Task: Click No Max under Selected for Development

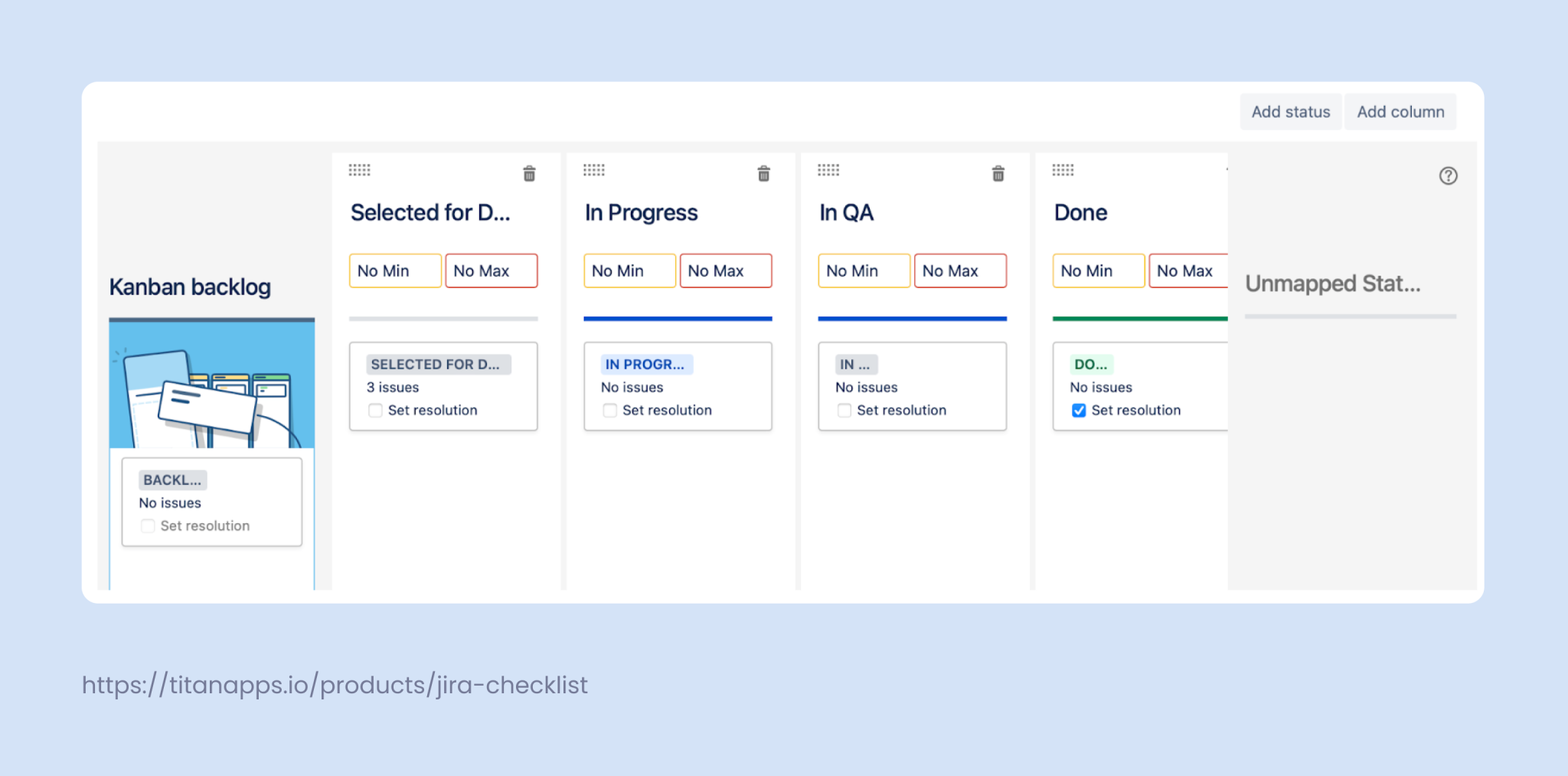Action: point(491,270)
